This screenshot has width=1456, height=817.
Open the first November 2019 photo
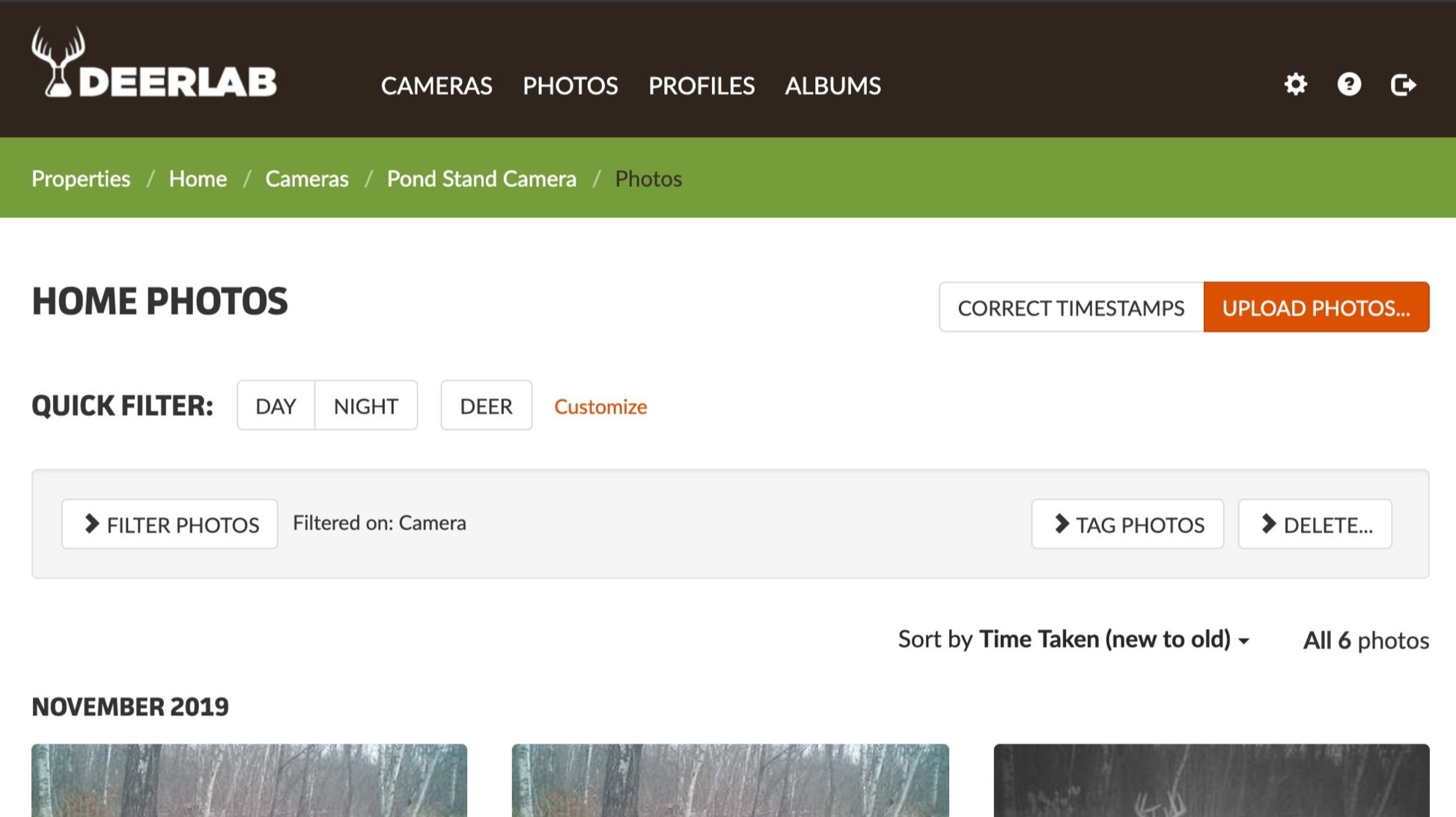249,782
